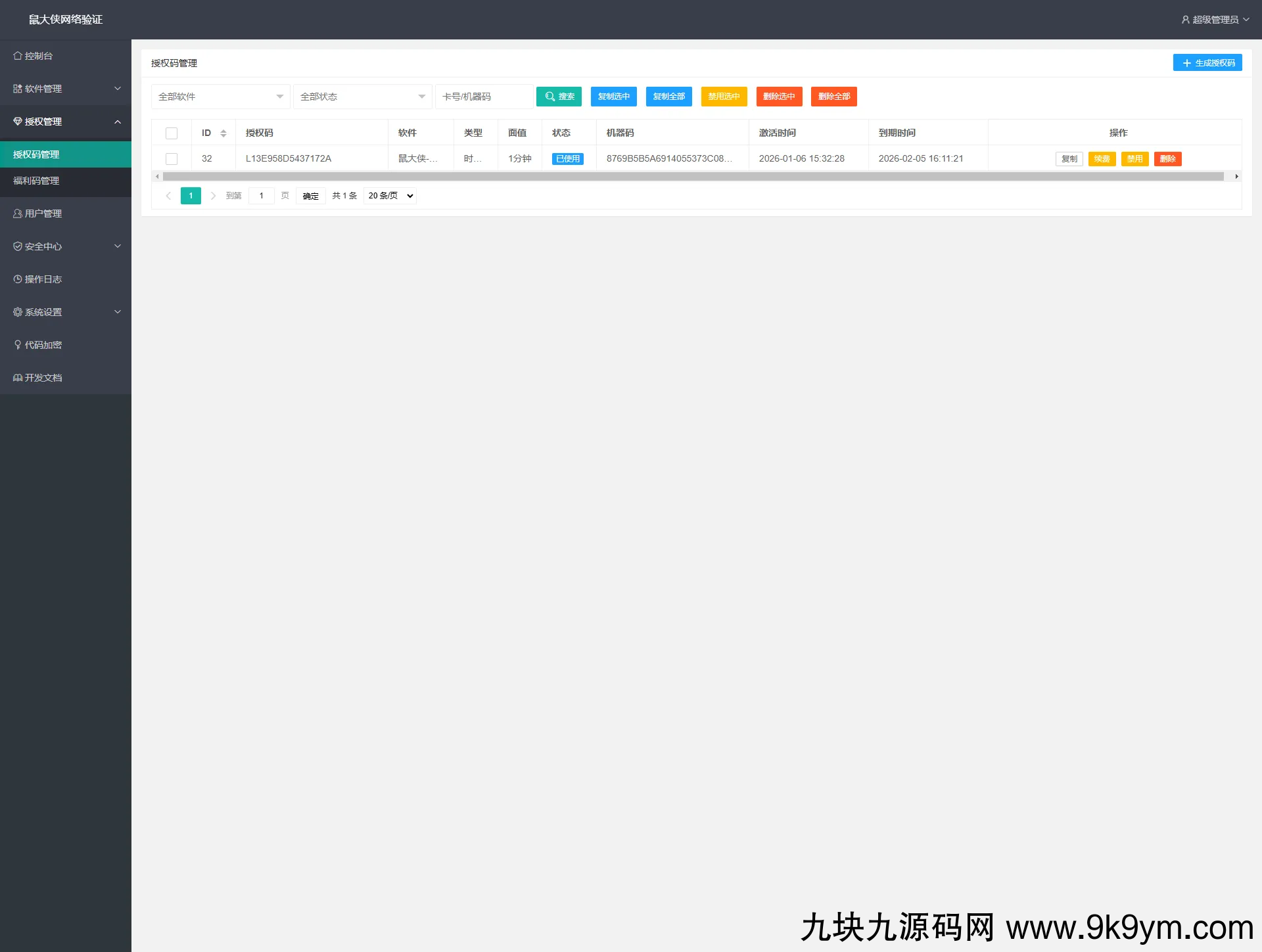Expand the 软件管理 sidebar menu
The width and height of the screenshot is (1262, 952).
(x=66, y=89)
